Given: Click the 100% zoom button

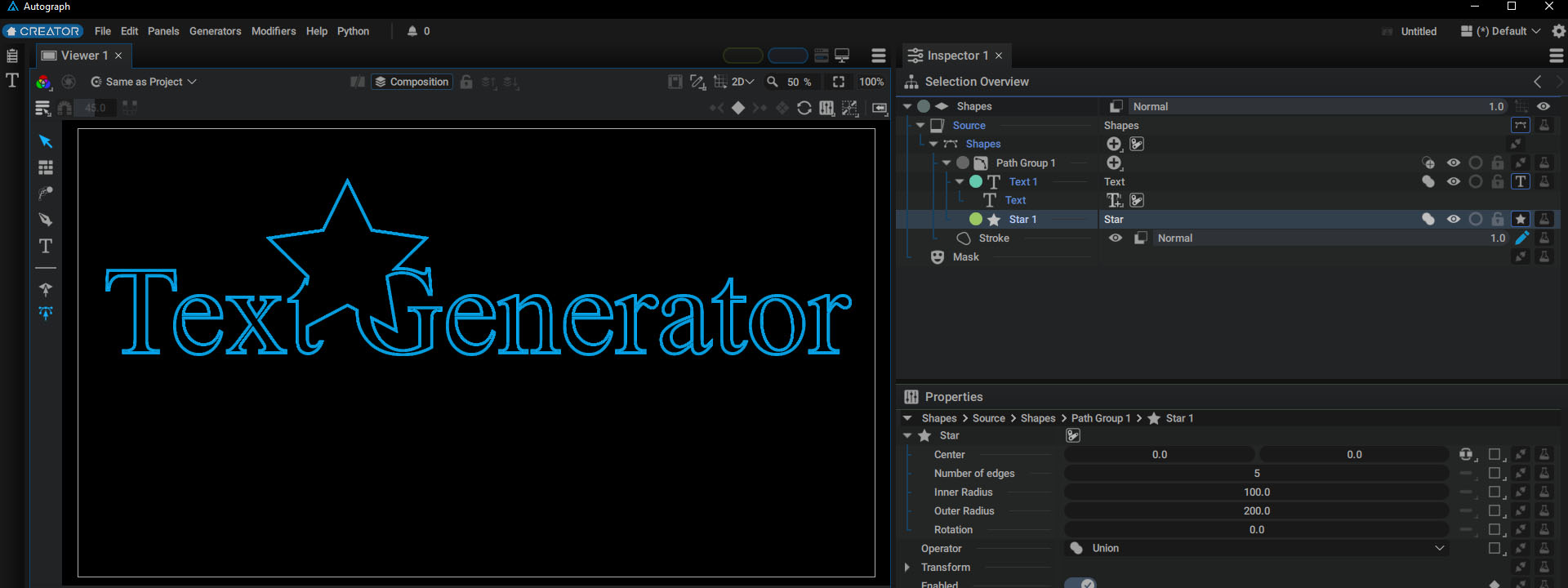Looking at the screenshot, I should point(871,82).
